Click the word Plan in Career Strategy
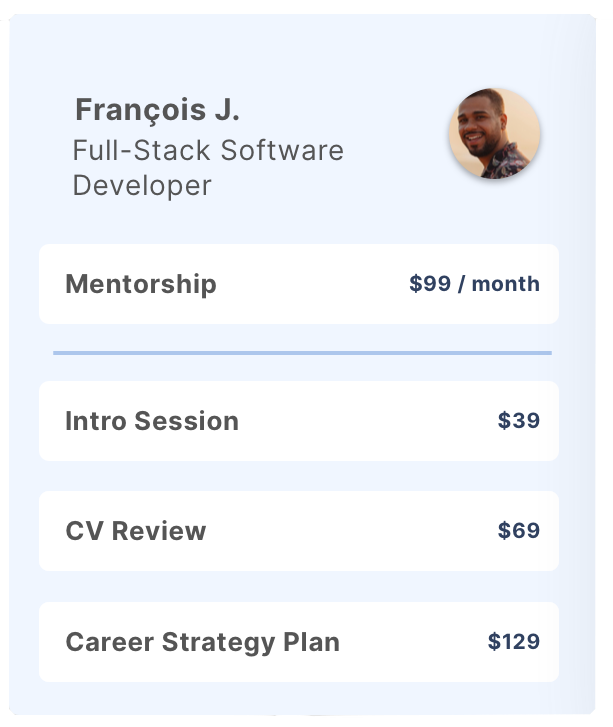This screenshot has width=613, height=727. pyautogui.click(x=311, y=642)
